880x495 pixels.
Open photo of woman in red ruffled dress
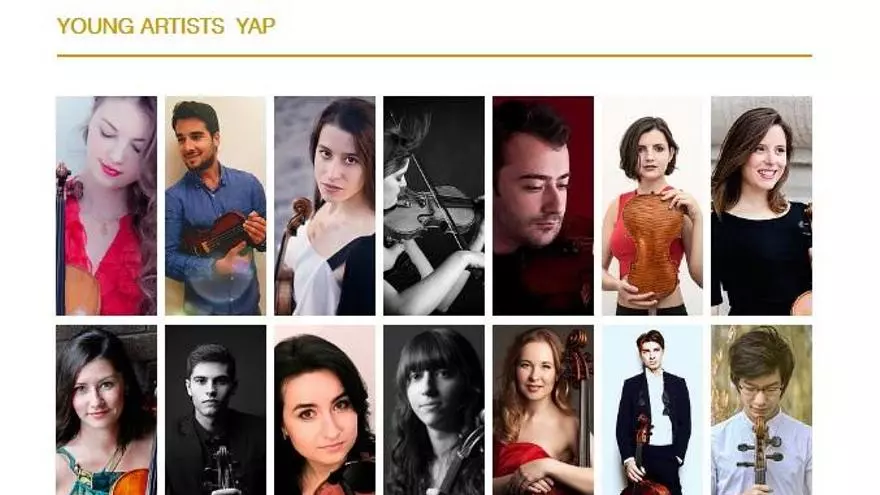(106, 205)
